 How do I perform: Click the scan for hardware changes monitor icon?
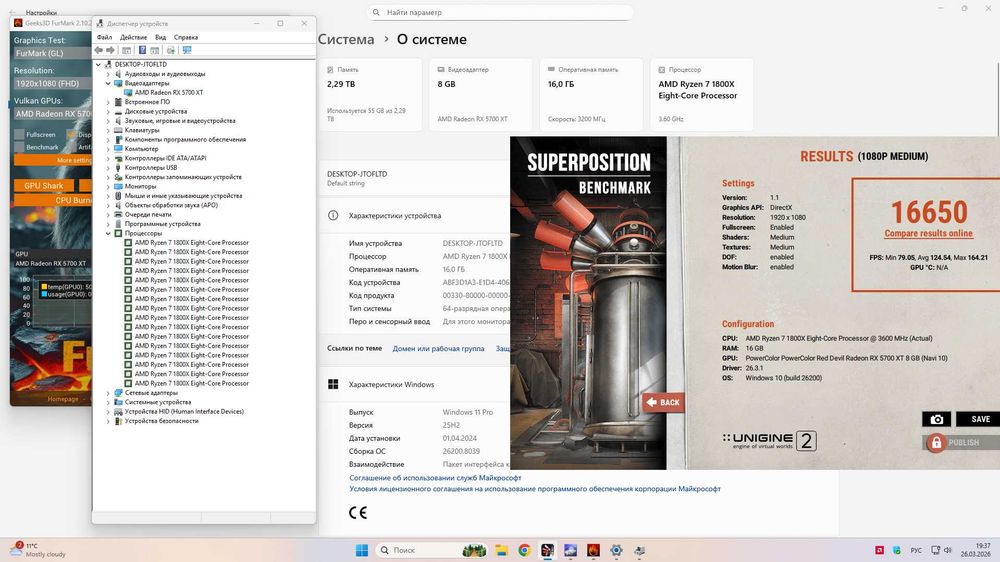click(187, 50)
